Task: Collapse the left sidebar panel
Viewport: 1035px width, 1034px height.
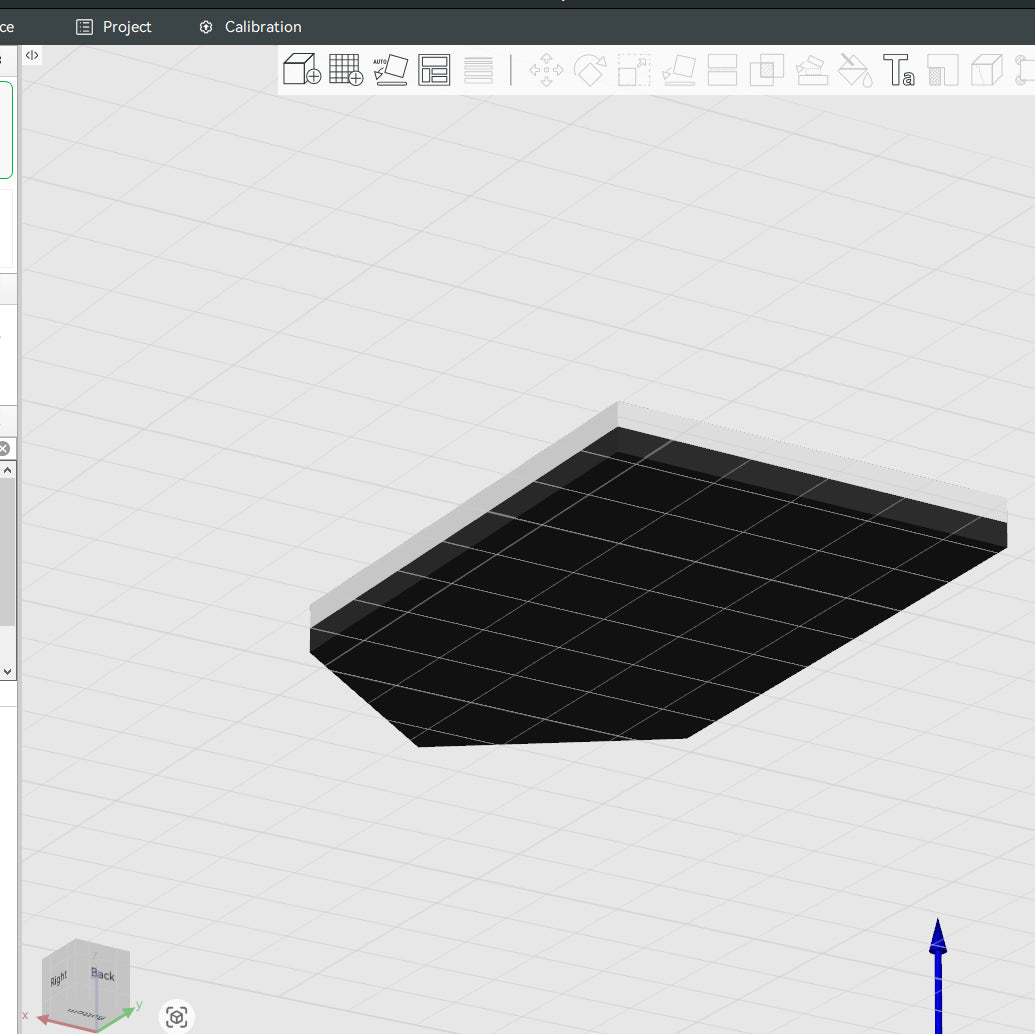Action: [32, 55]
